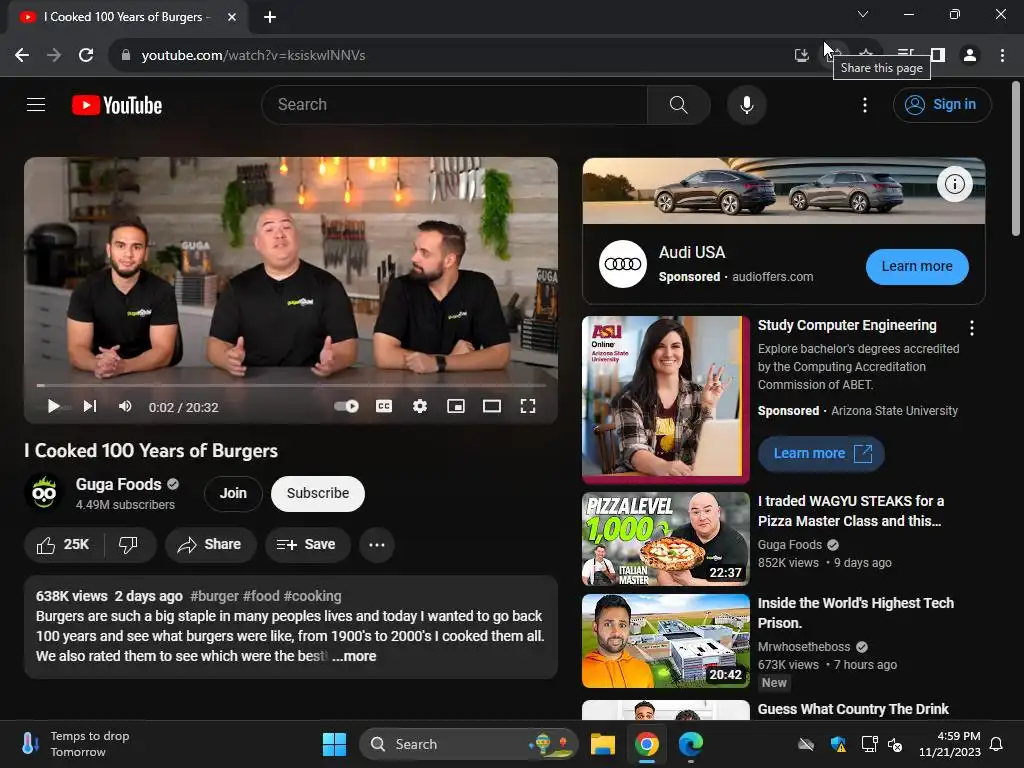Click the search magnifier button
Viewport: 1024px width, 768px height.
[679, 104]
